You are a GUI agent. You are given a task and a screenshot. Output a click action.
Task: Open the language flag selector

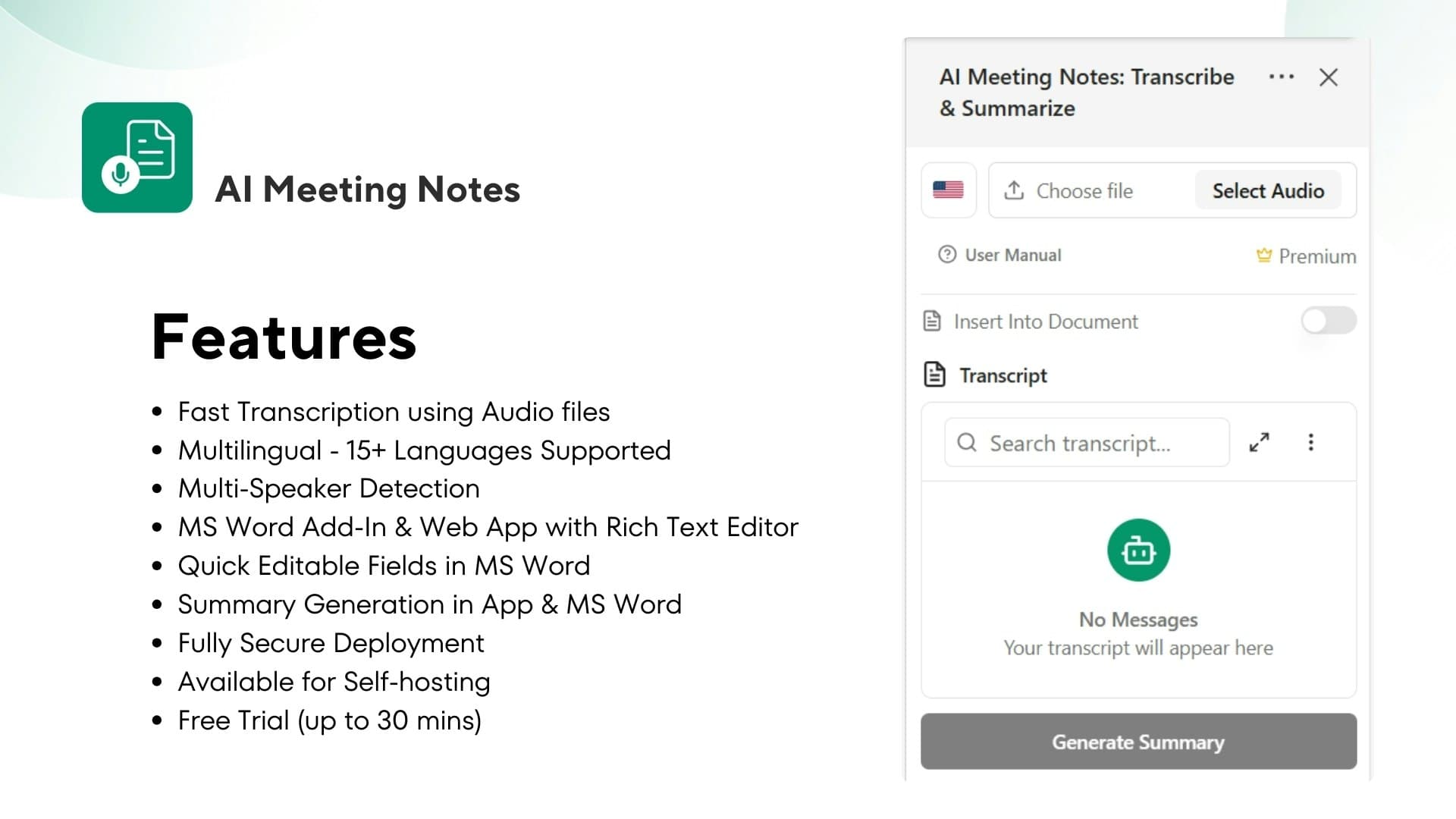(948, 190)
